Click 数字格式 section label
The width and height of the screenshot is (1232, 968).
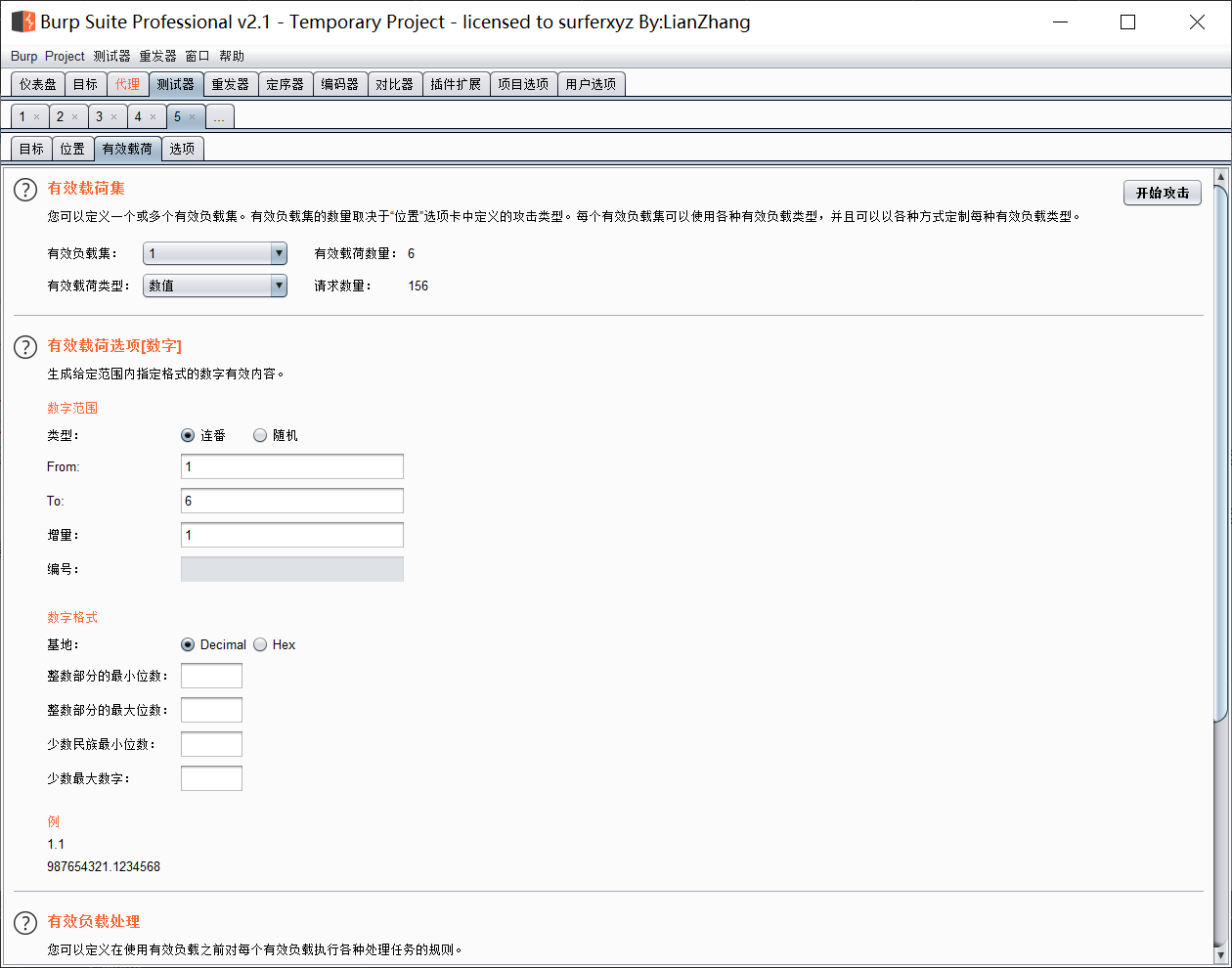(x=72, y=617)
